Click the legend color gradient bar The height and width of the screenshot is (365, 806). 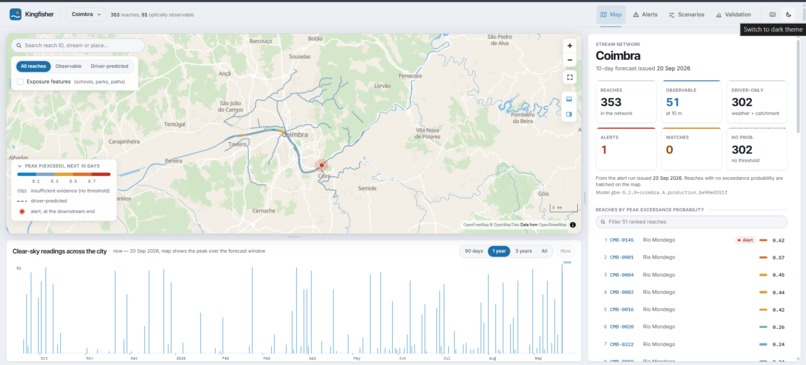pos(64,174)
